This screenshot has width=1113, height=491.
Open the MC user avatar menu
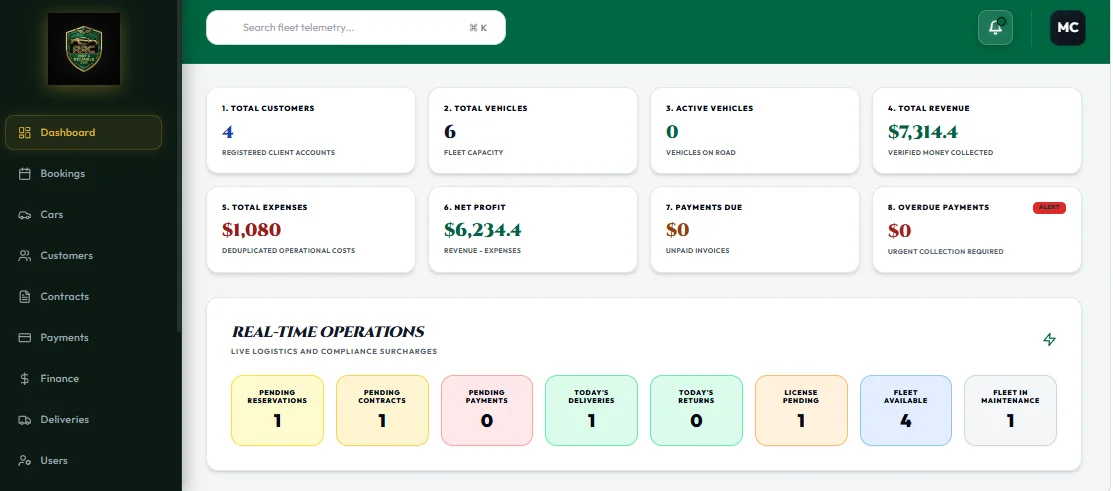1068,28
